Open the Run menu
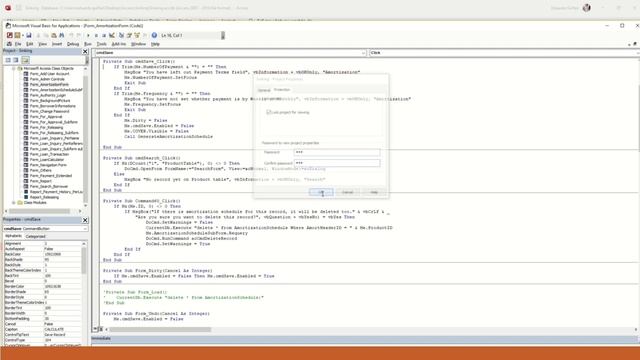Image resolution: width=640 pixels, height=360 pixels. (x=88, y=44)
